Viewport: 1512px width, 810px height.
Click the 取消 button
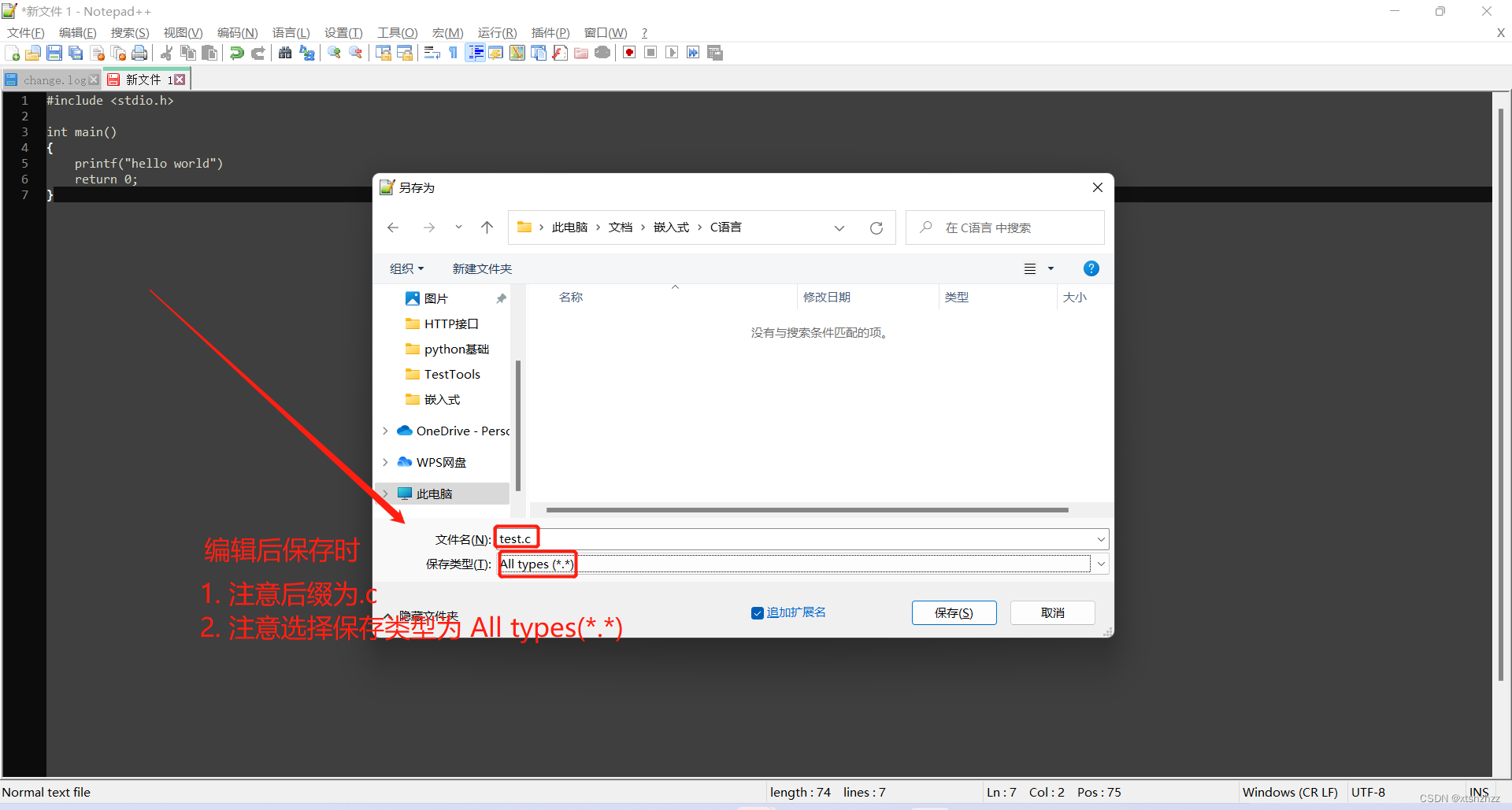1052,612
